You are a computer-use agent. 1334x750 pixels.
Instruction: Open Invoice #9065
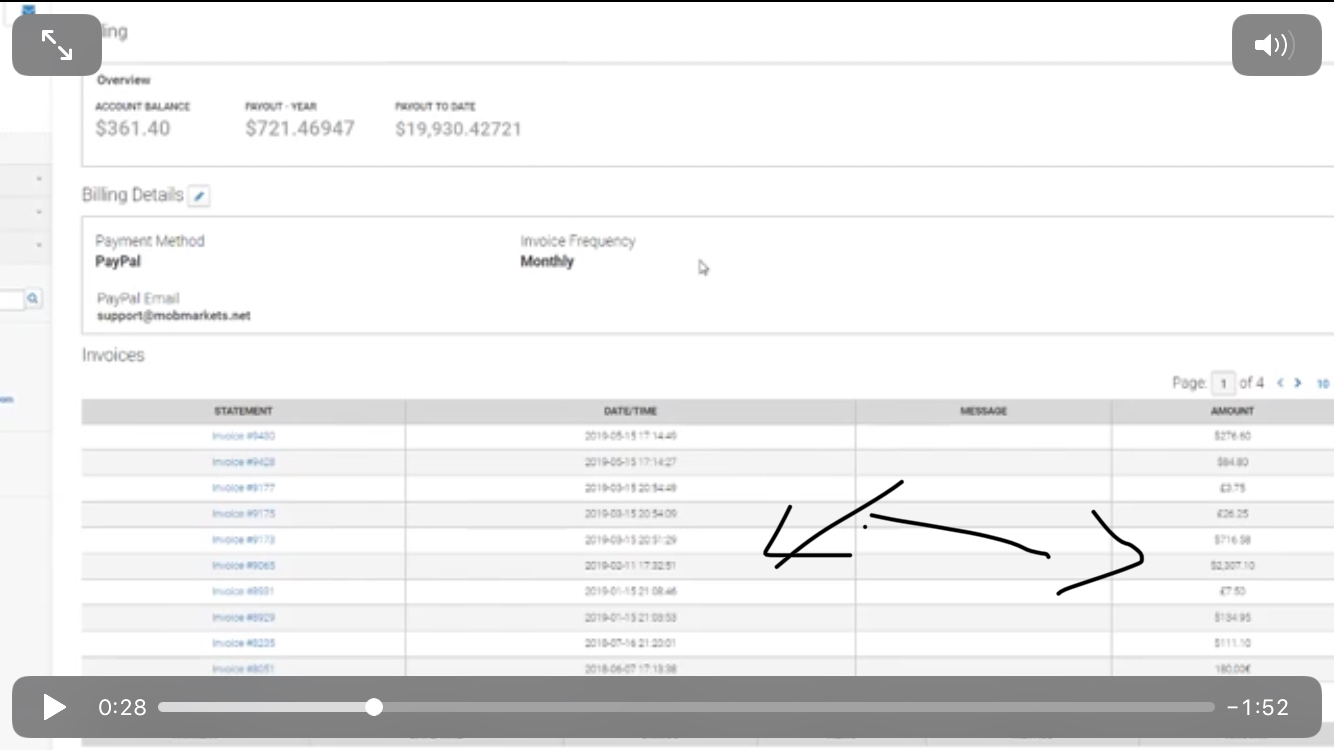pos(243,566)
